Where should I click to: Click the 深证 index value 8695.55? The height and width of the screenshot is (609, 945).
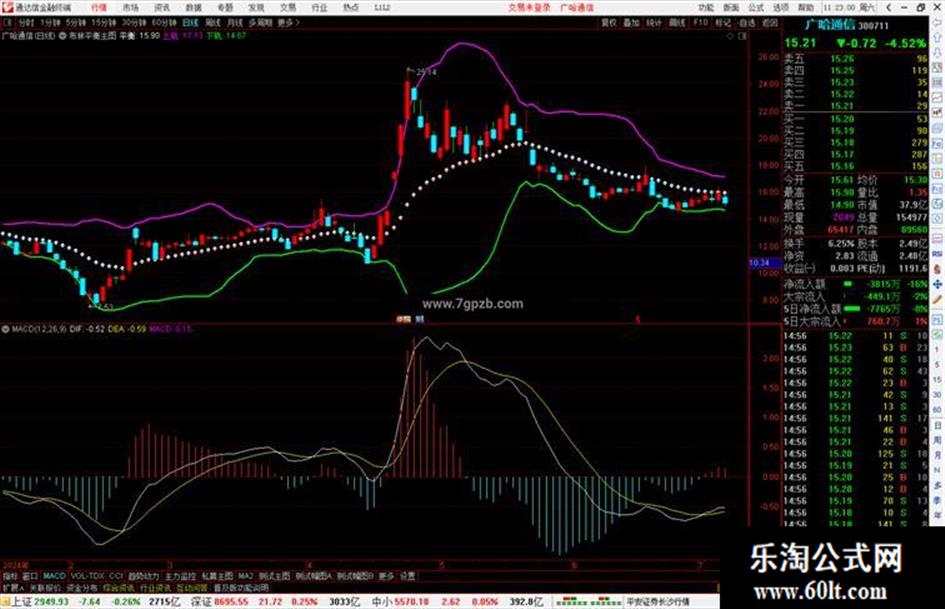point(231,602)
